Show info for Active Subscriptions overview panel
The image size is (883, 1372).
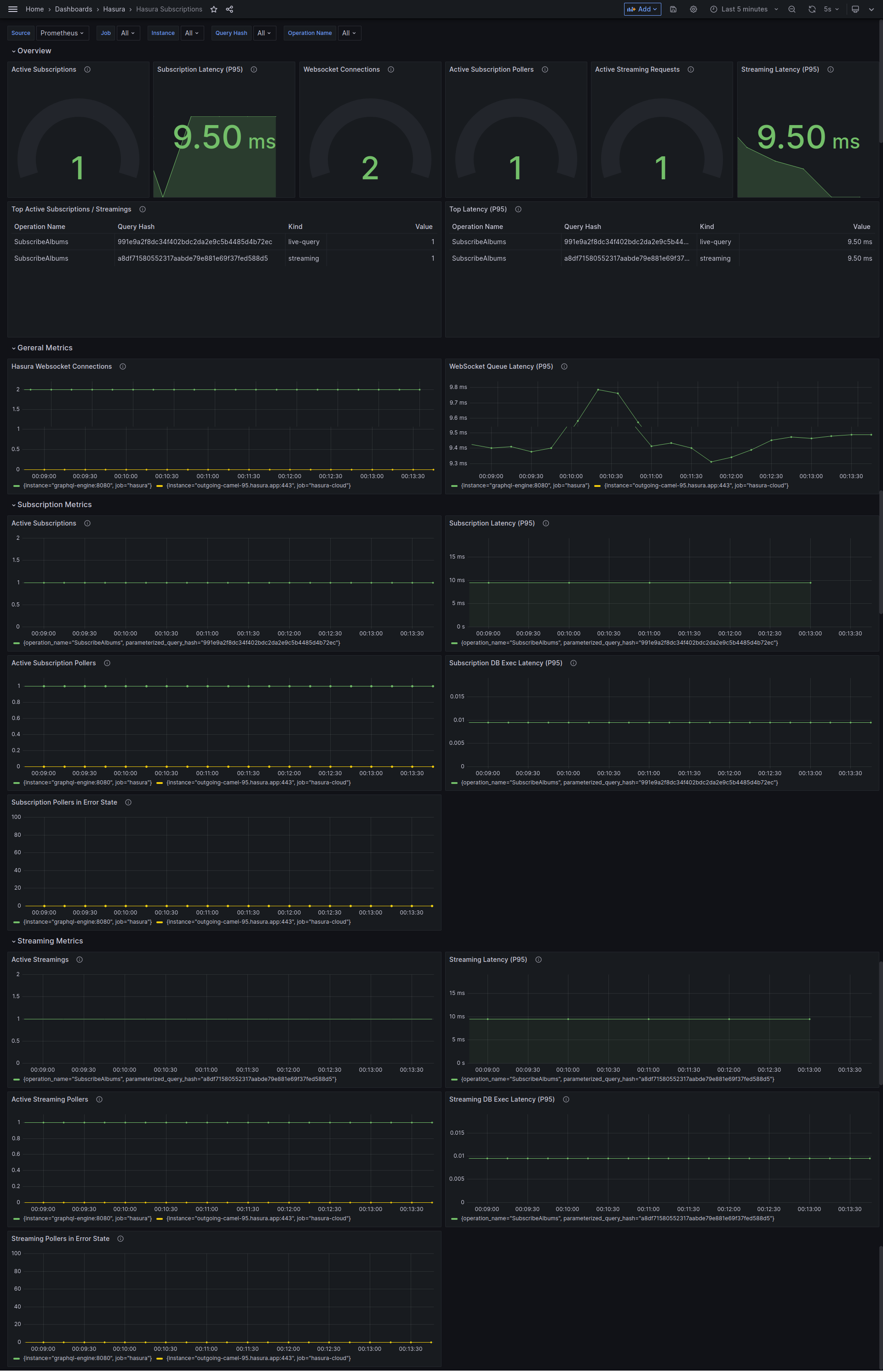pyautogui.click(x=87, y=69)
